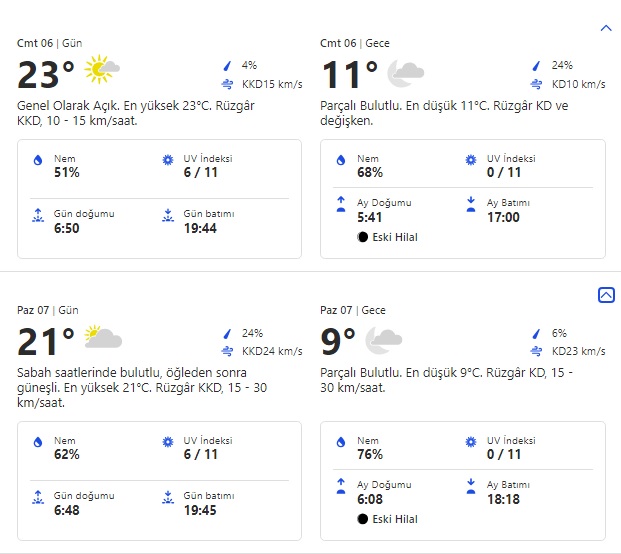Collapse the Cmt 06 forecast chevron
621x554 pixels.
click(x=605, y=29)
